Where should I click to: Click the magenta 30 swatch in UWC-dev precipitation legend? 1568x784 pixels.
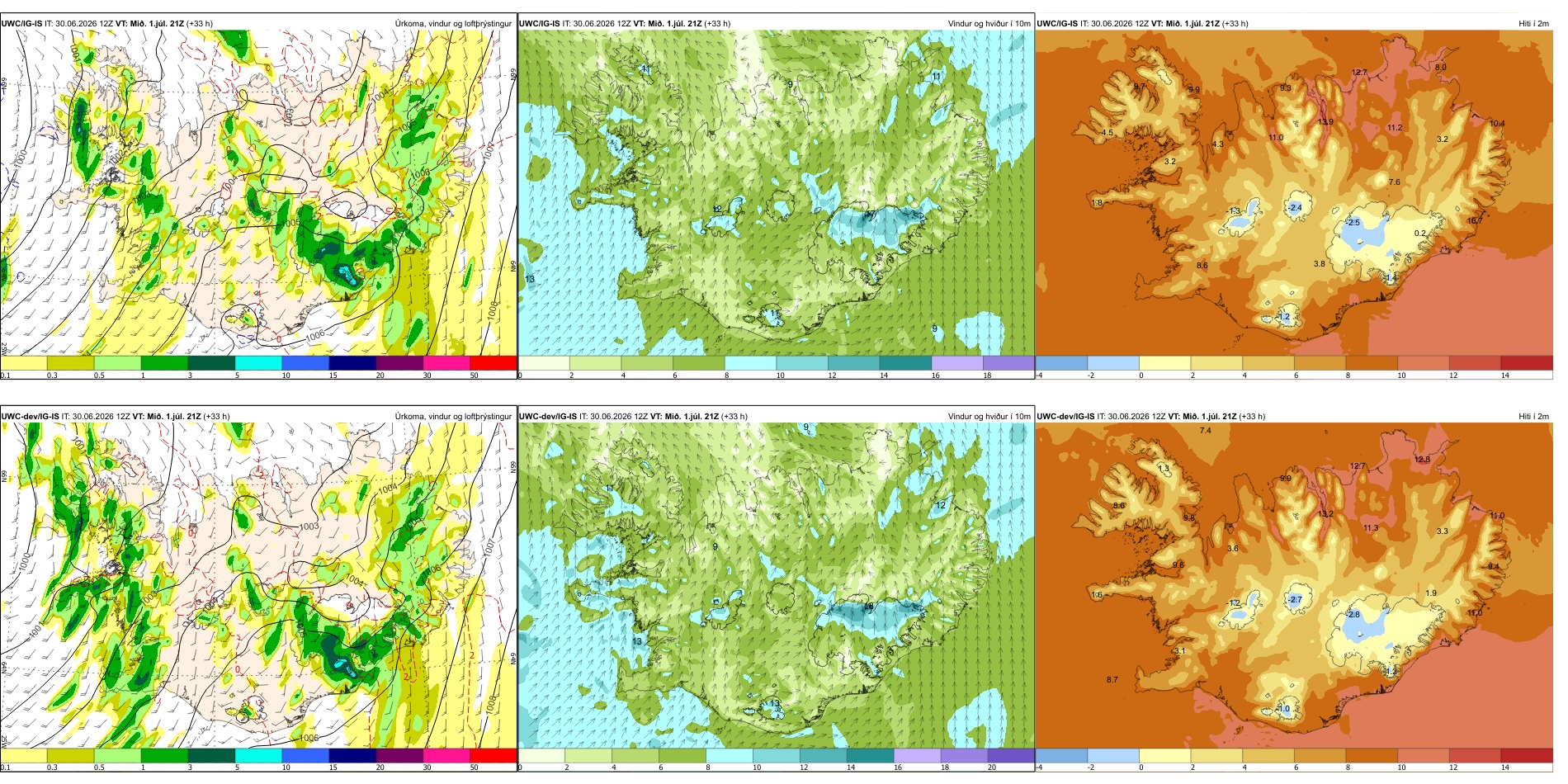point(446,755)
